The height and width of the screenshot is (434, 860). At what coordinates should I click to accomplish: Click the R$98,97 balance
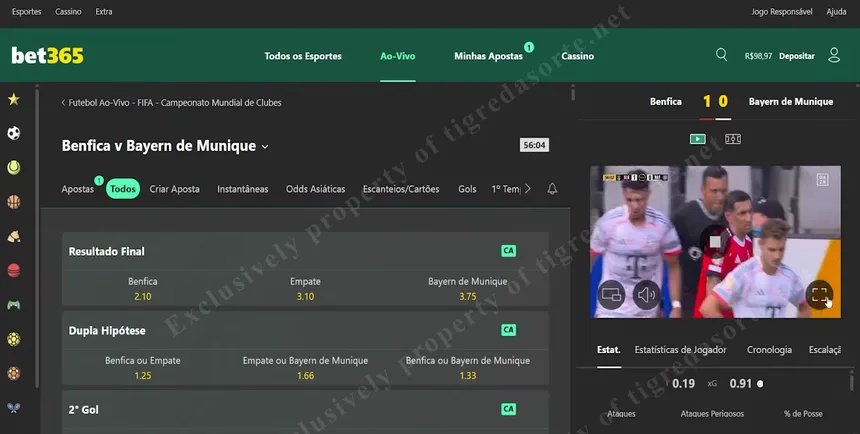758,56
